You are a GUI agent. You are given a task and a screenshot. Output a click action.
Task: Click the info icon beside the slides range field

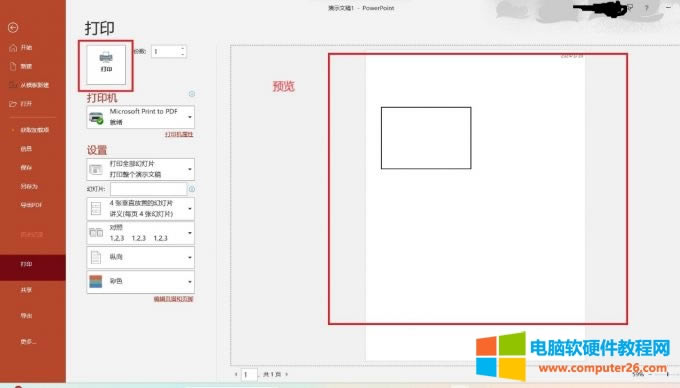click(192, 189)
